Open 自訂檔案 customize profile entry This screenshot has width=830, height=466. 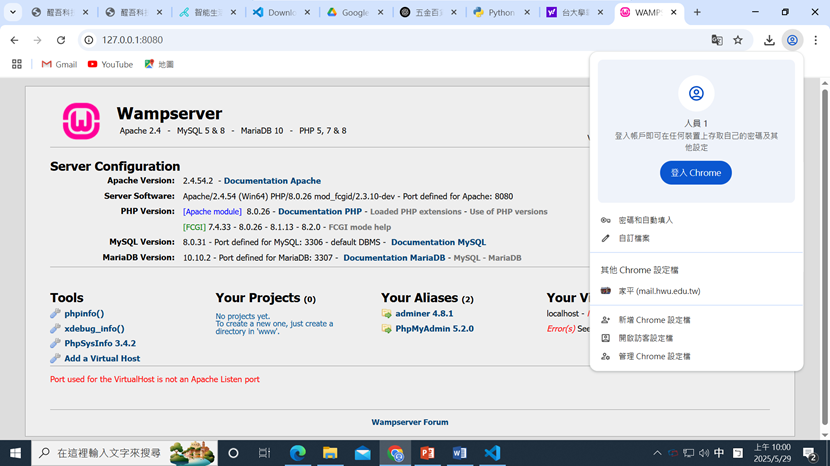pyautogui.click(x=696, y=238)
